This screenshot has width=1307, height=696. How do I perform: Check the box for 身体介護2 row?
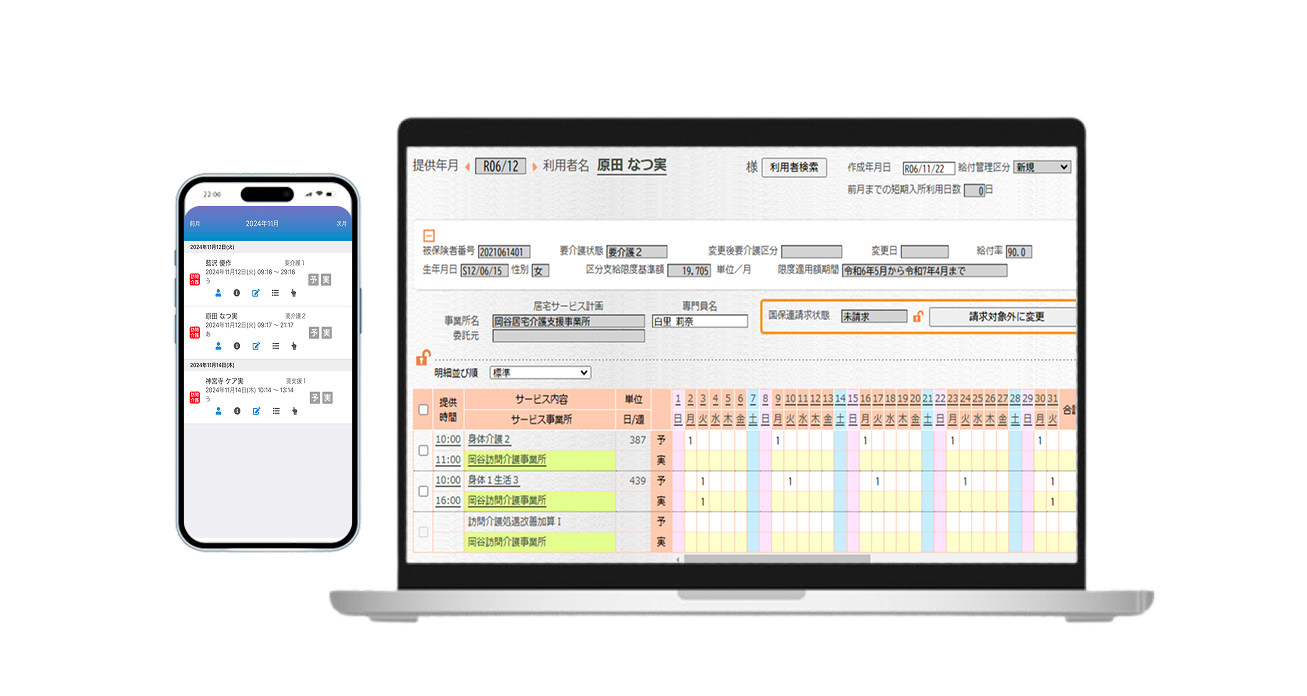click(x=423, y=450)
